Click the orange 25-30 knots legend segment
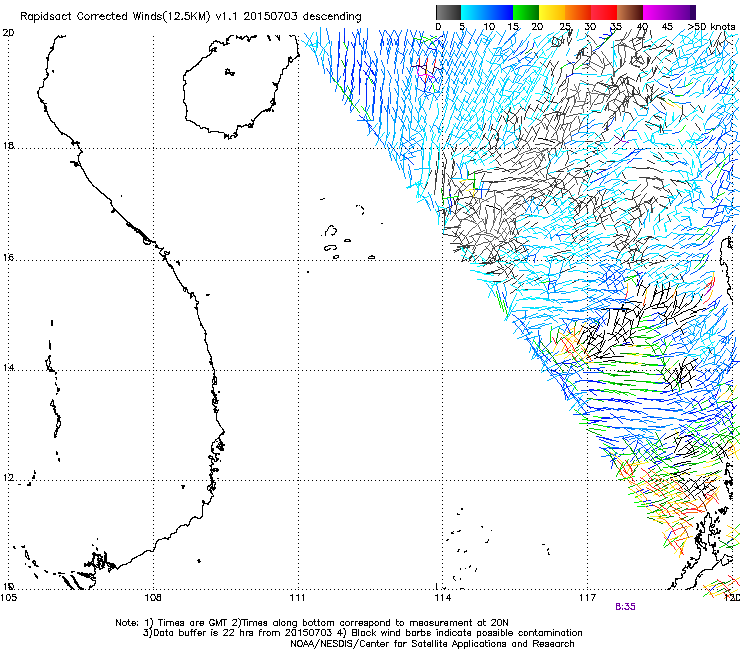Screen dimensions: 740x650 [x=578, y=12]
